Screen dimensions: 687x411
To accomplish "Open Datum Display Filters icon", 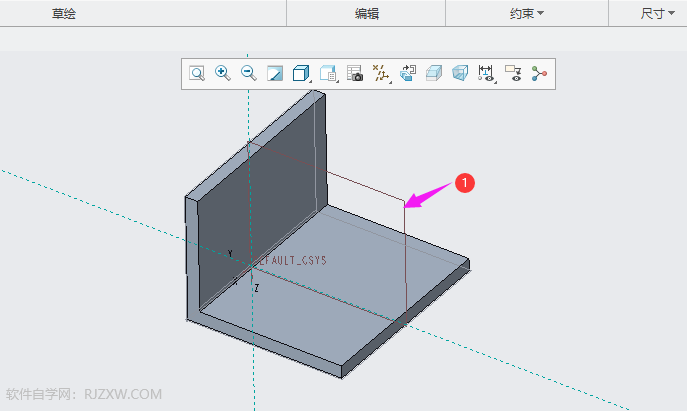I will [381, 73].
